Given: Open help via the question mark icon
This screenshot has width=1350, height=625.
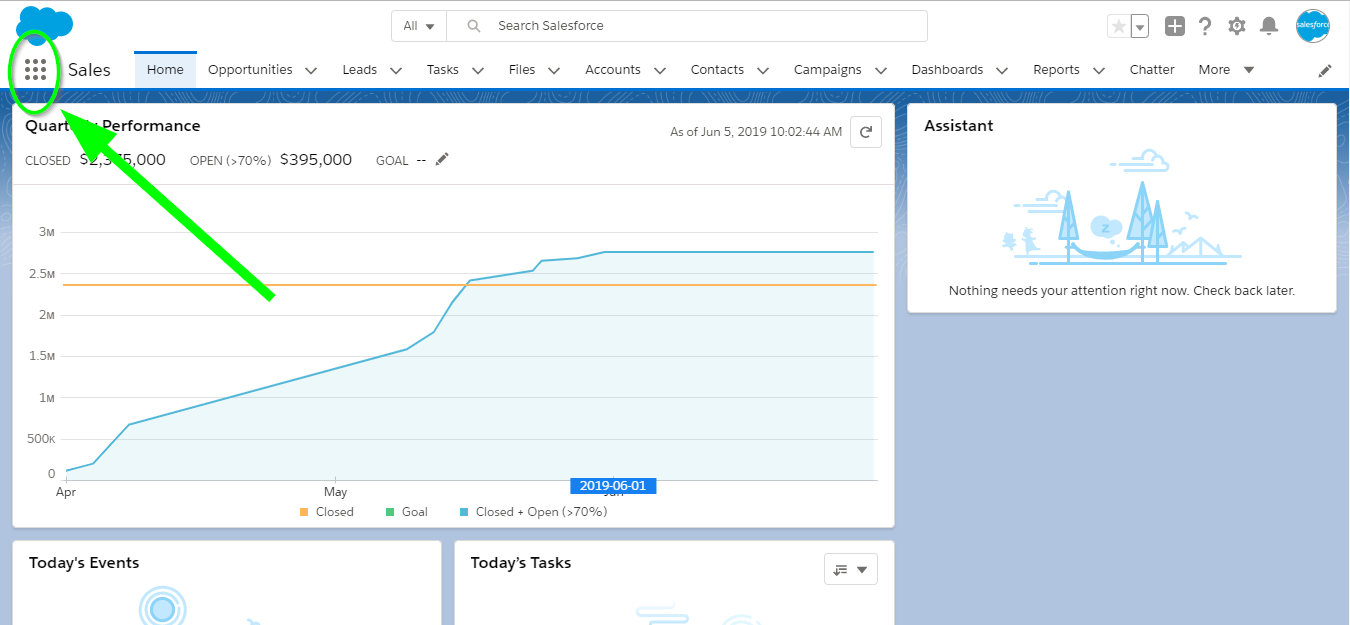Looking at the screenshot, I should pos(1205,26).
